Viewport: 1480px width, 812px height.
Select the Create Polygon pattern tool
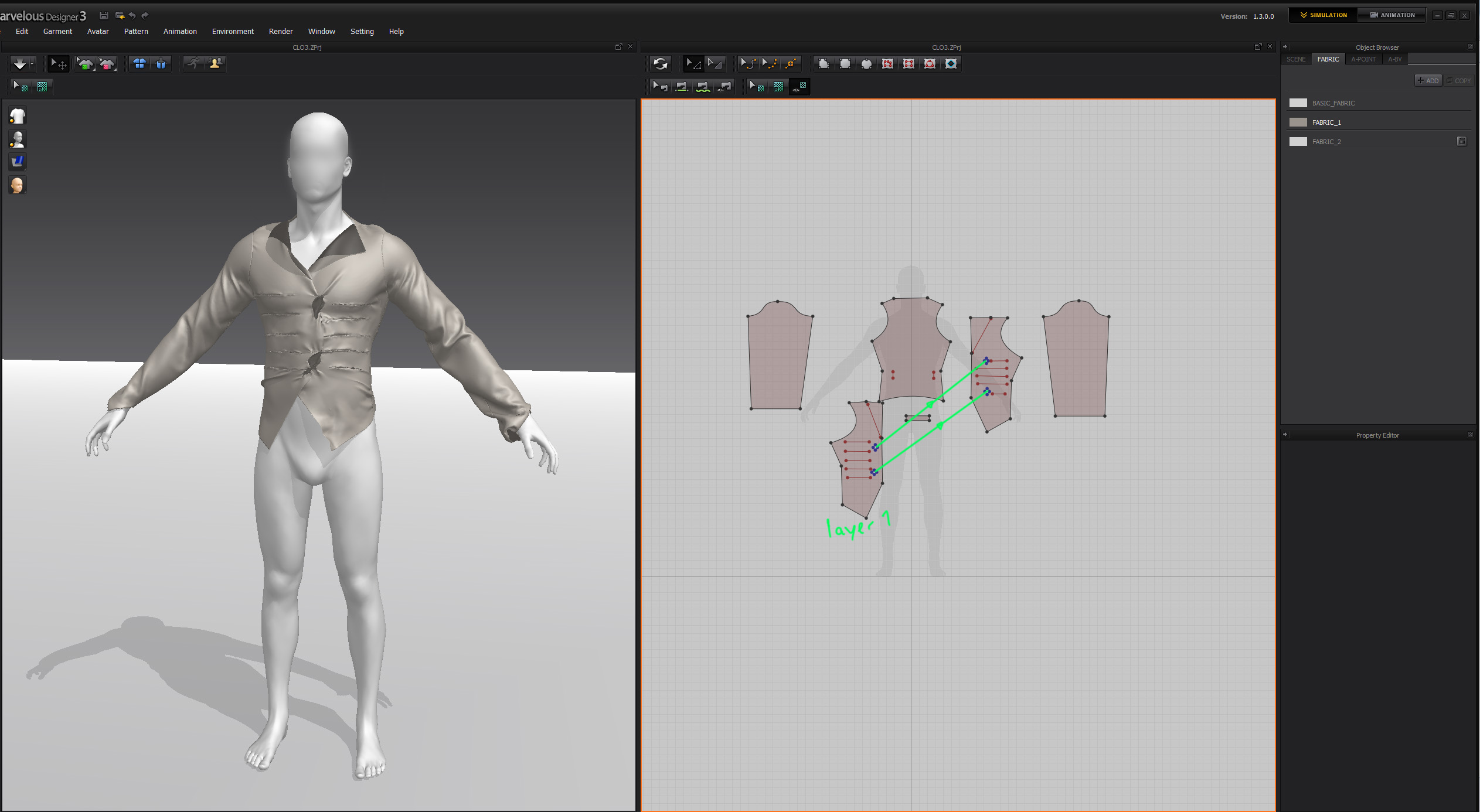tap(824, 64)
